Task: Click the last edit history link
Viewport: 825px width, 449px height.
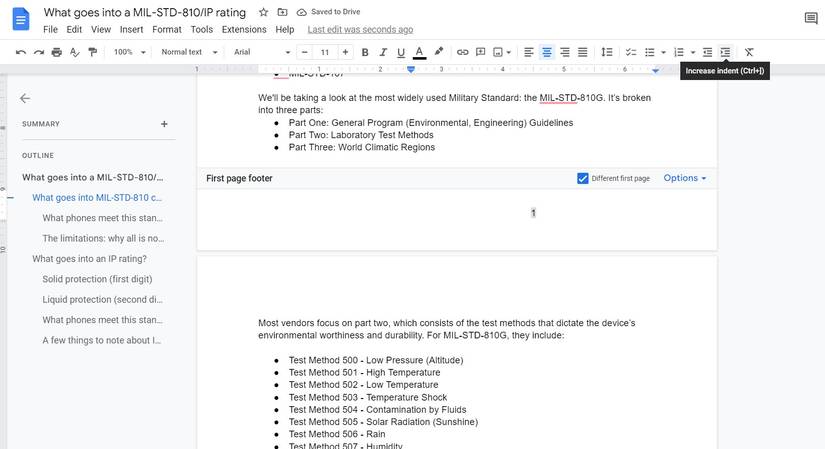Action: (360, 30)
